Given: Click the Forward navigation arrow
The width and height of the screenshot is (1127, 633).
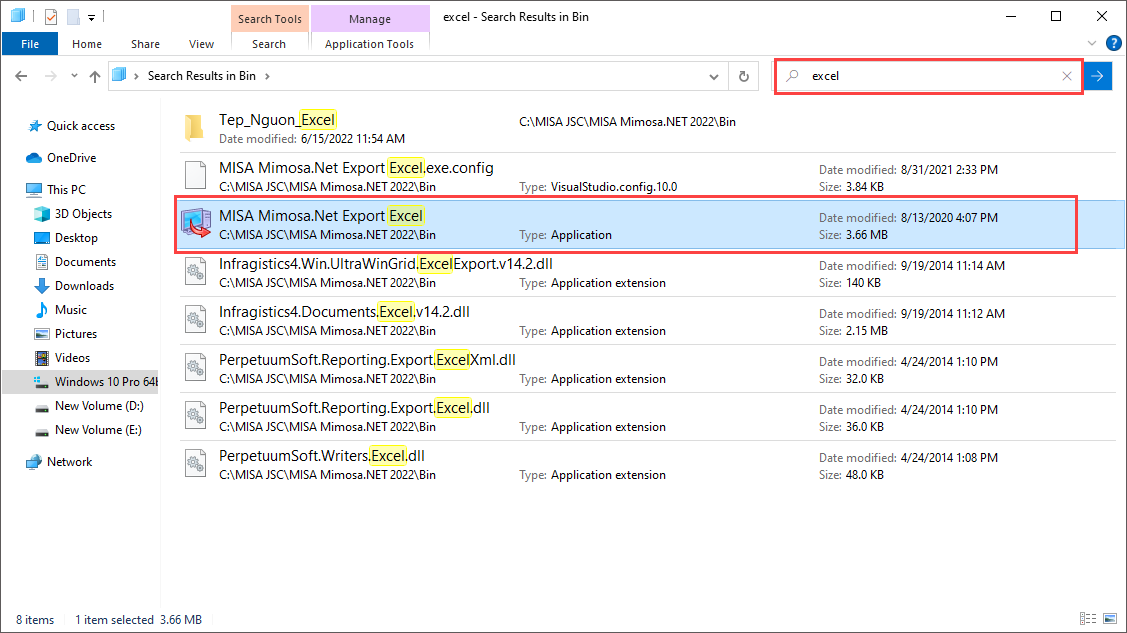Looking at the screenshot, I should (50, 76).
